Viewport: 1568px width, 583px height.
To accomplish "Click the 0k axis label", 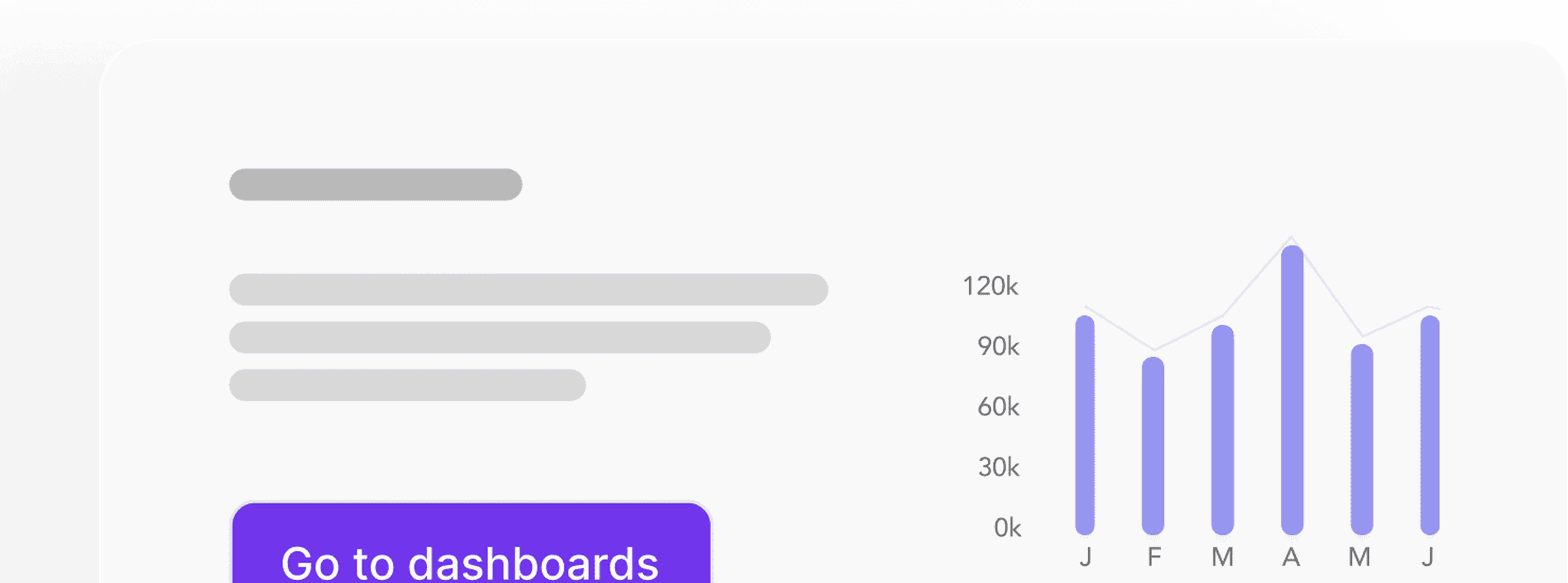I will pyautogui.click(x=1007, y=528).
